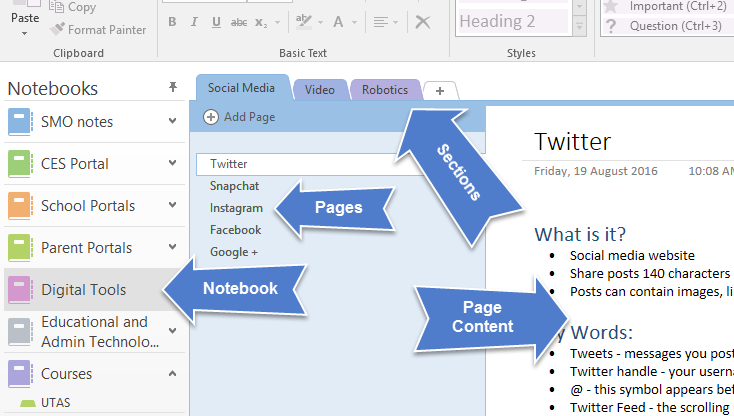Click the page date Friday, 19 August 2016

[x=595, y=171]
